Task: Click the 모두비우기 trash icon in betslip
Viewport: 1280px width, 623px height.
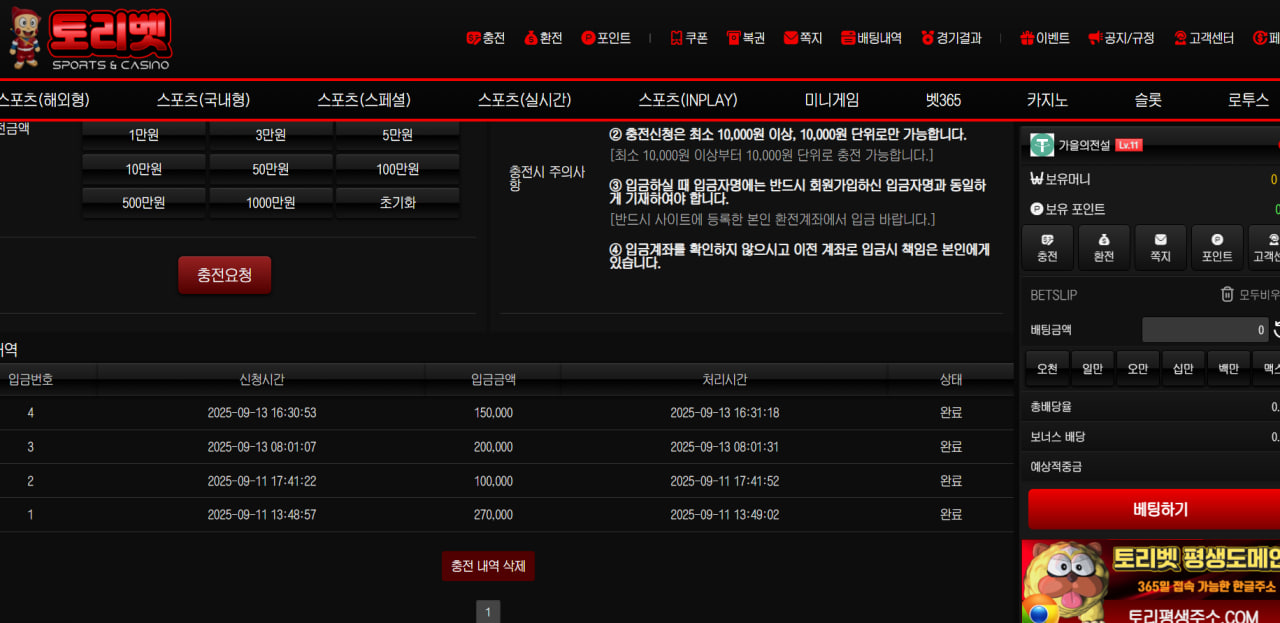Action: (1227, 294)
